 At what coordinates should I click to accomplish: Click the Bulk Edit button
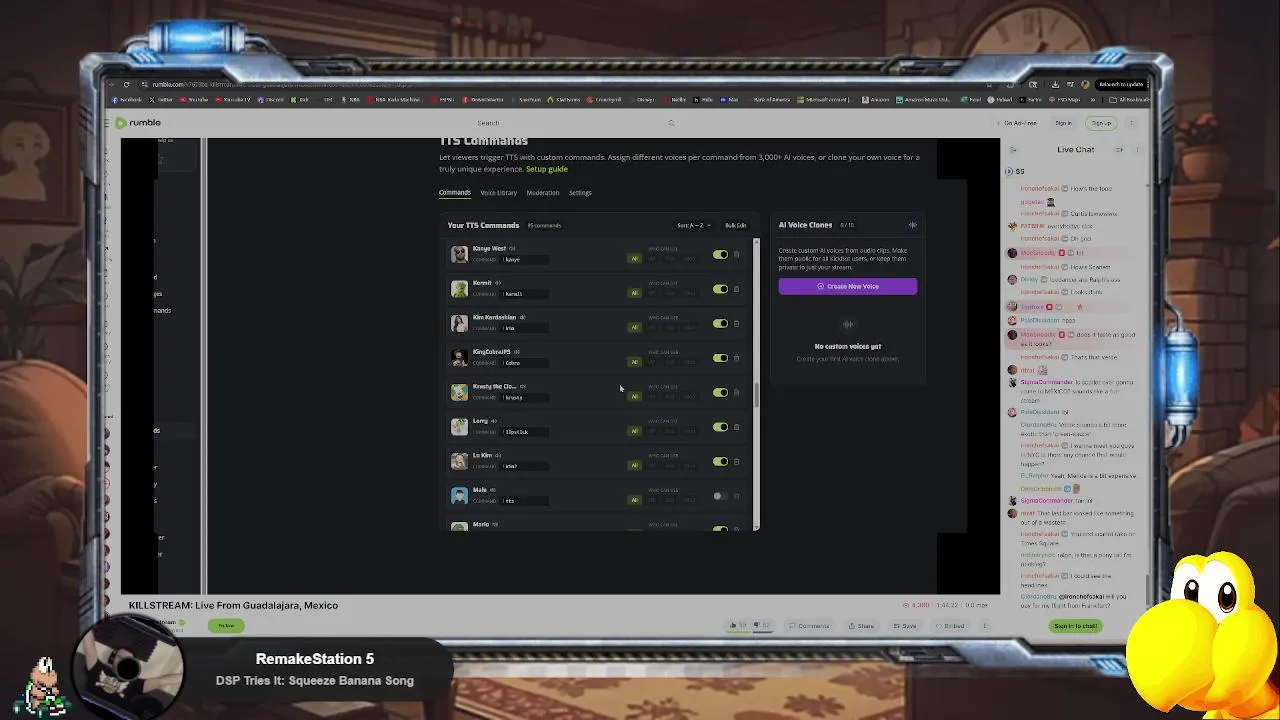735,225
